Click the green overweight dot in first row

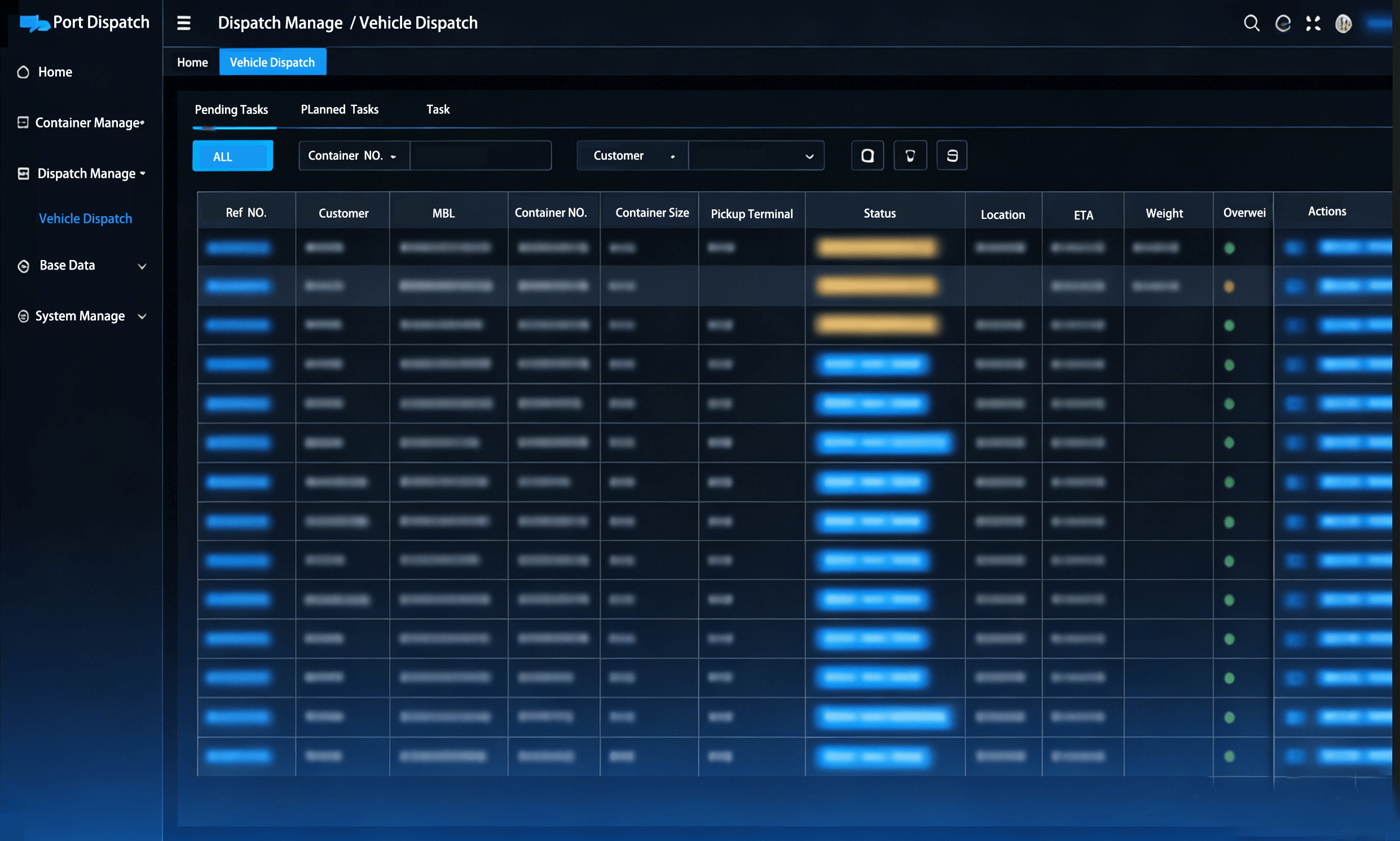coord(1229,248)
